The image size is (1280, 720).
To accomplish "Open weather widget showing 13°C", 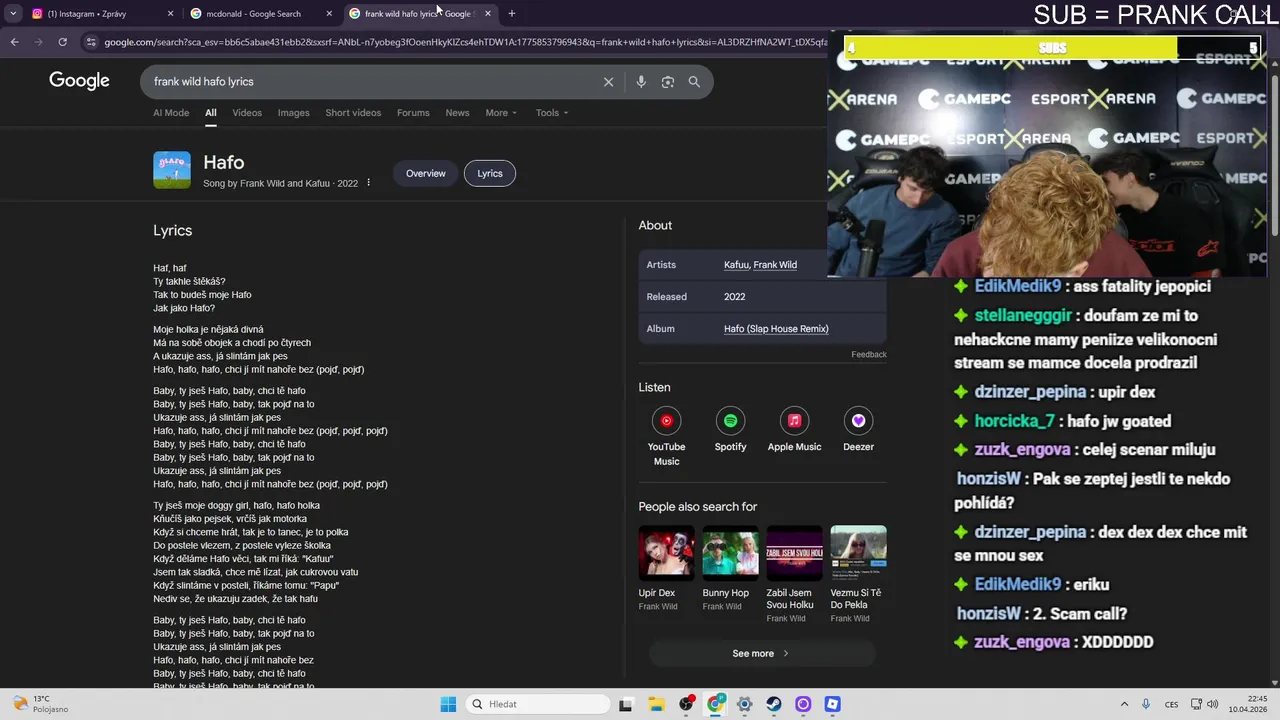I will 40,704.
